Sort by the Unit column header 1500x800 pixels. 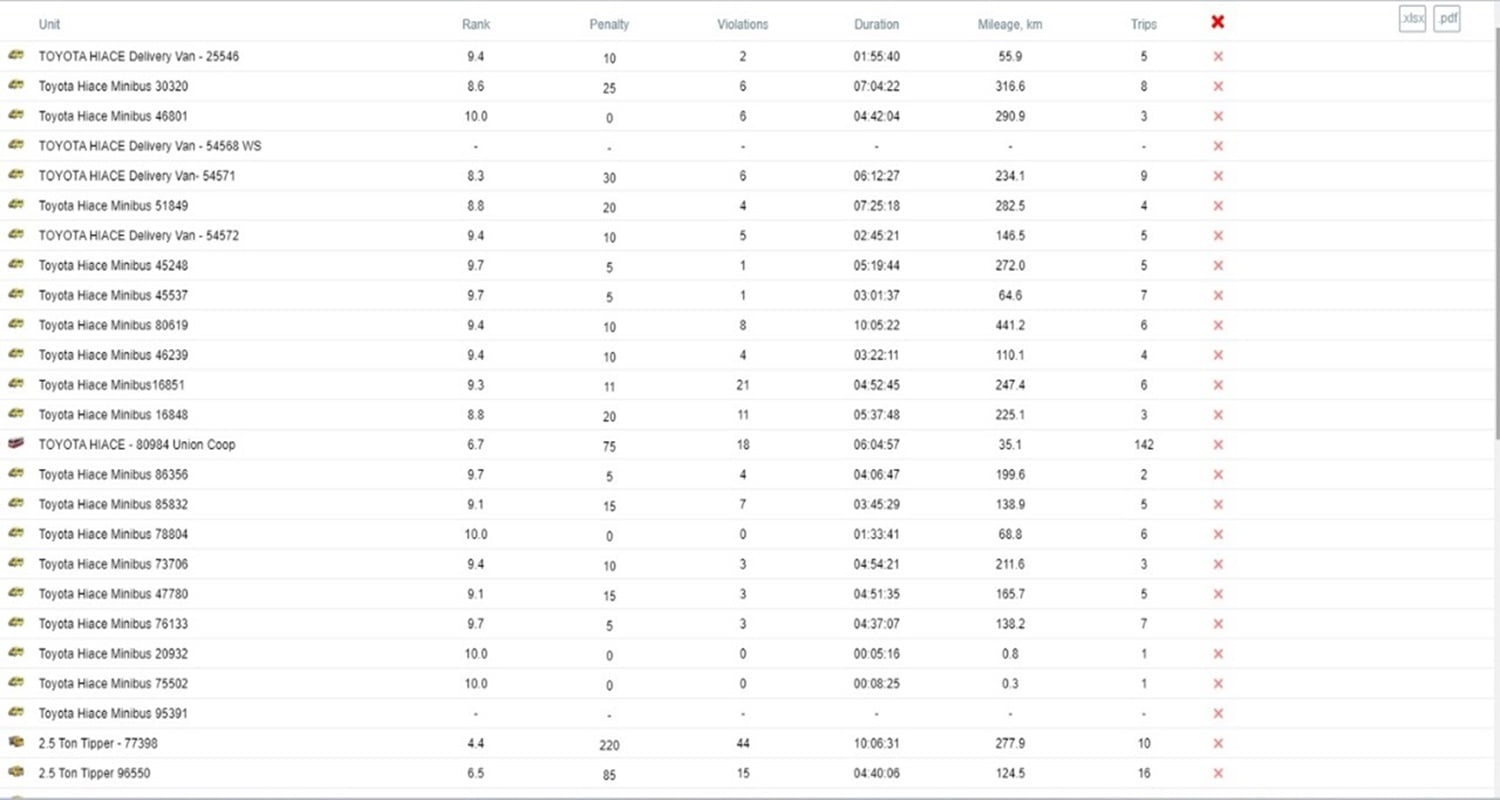[x=49, y=24]
